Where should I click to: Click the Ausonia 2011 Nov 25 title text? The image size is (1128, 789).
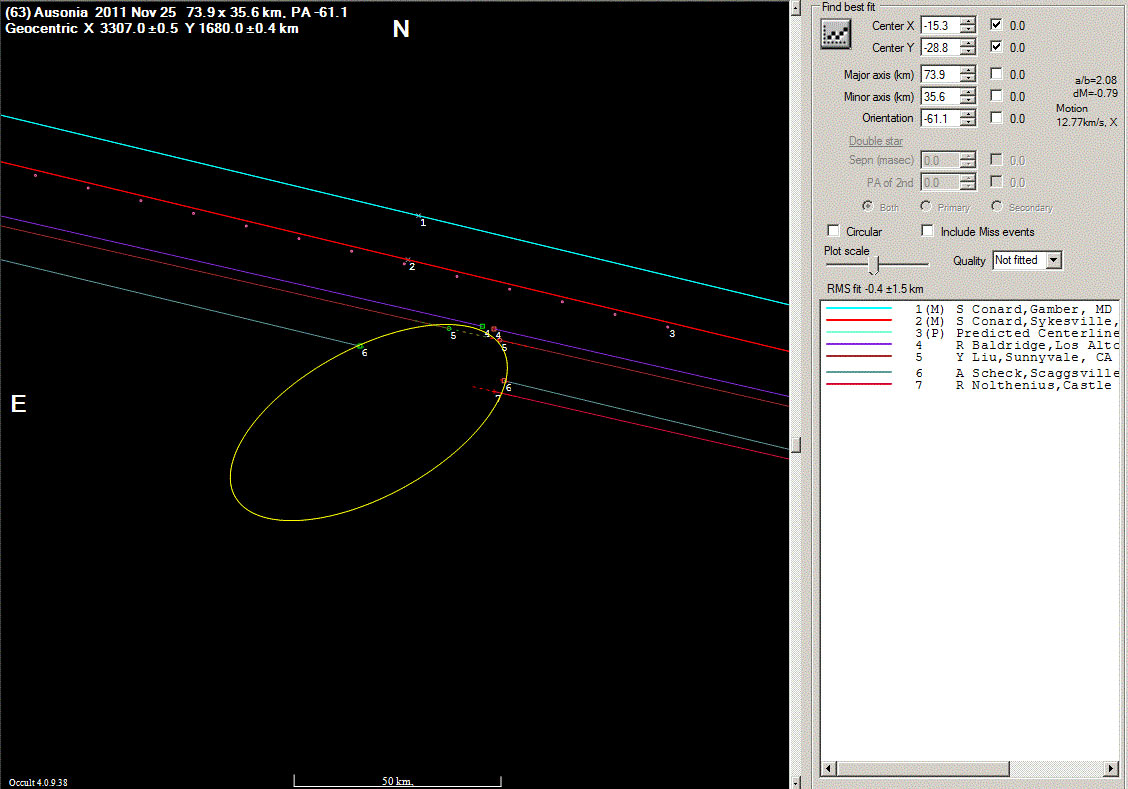pyautogui.click(x=176, y=12)
